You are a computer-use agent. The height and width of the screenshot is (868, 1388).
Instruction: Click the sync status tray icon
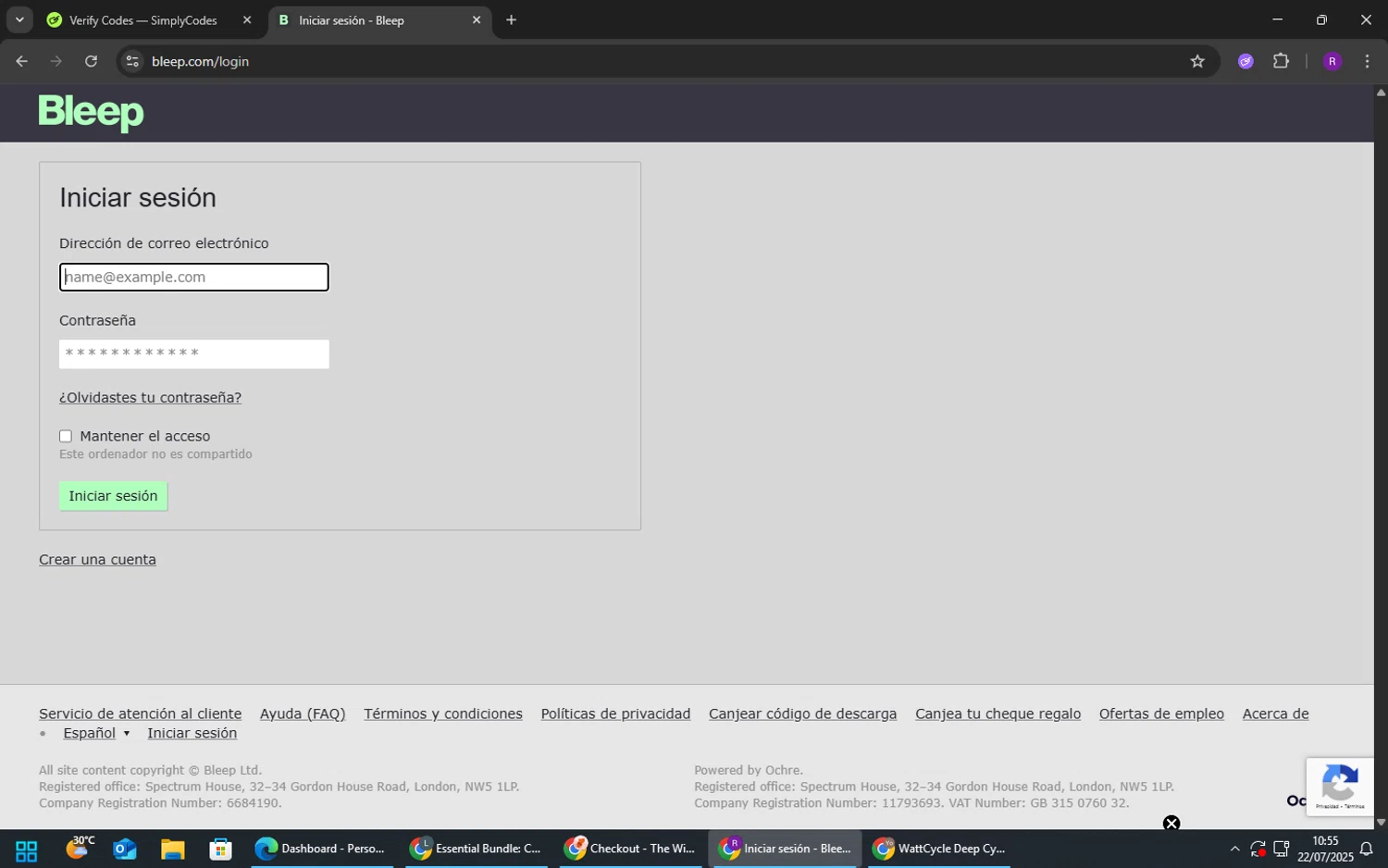[1258, 849]
